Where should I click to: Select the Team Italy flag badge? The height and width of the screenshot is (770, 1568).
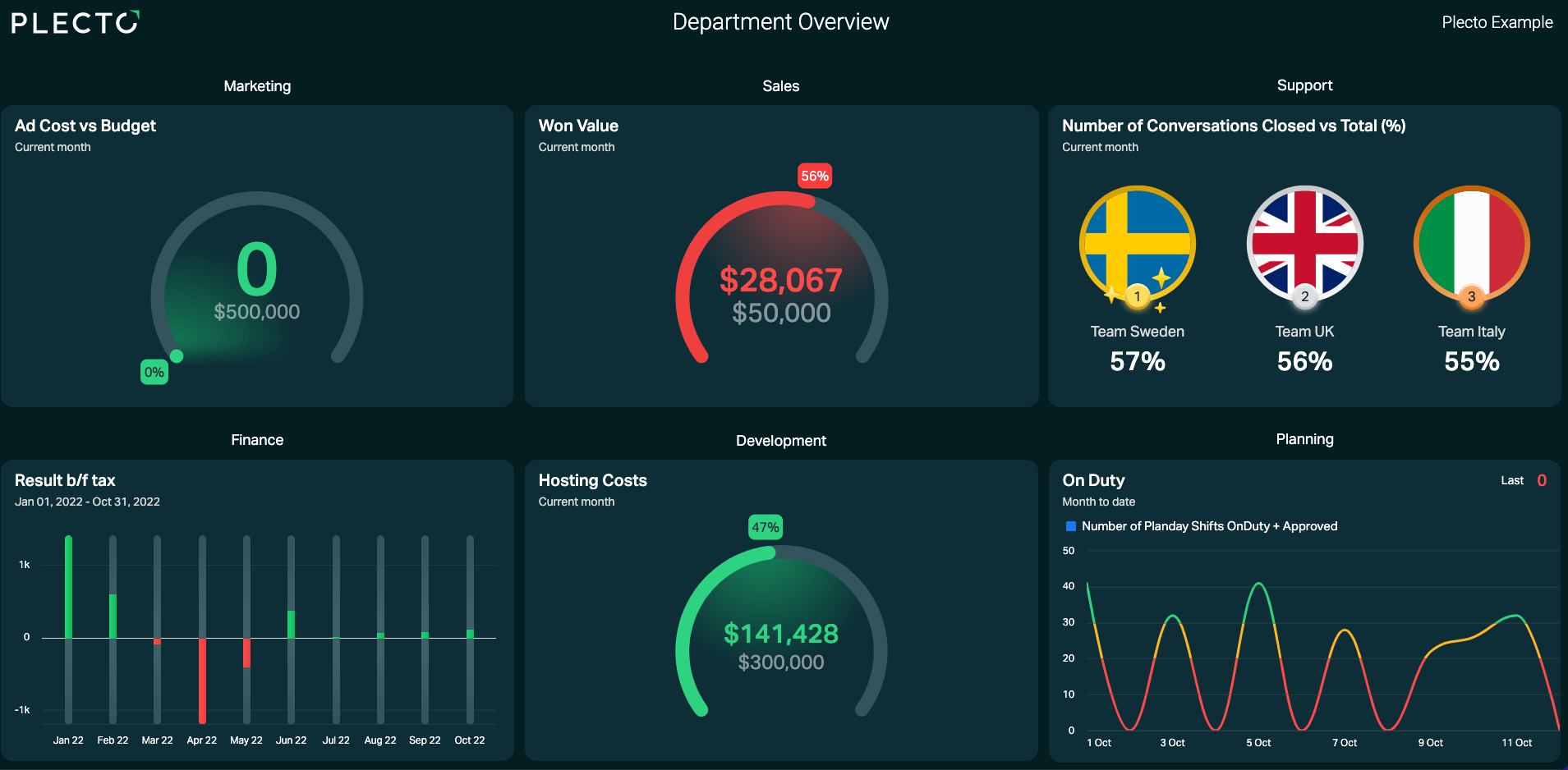[x=1472, y=244]
